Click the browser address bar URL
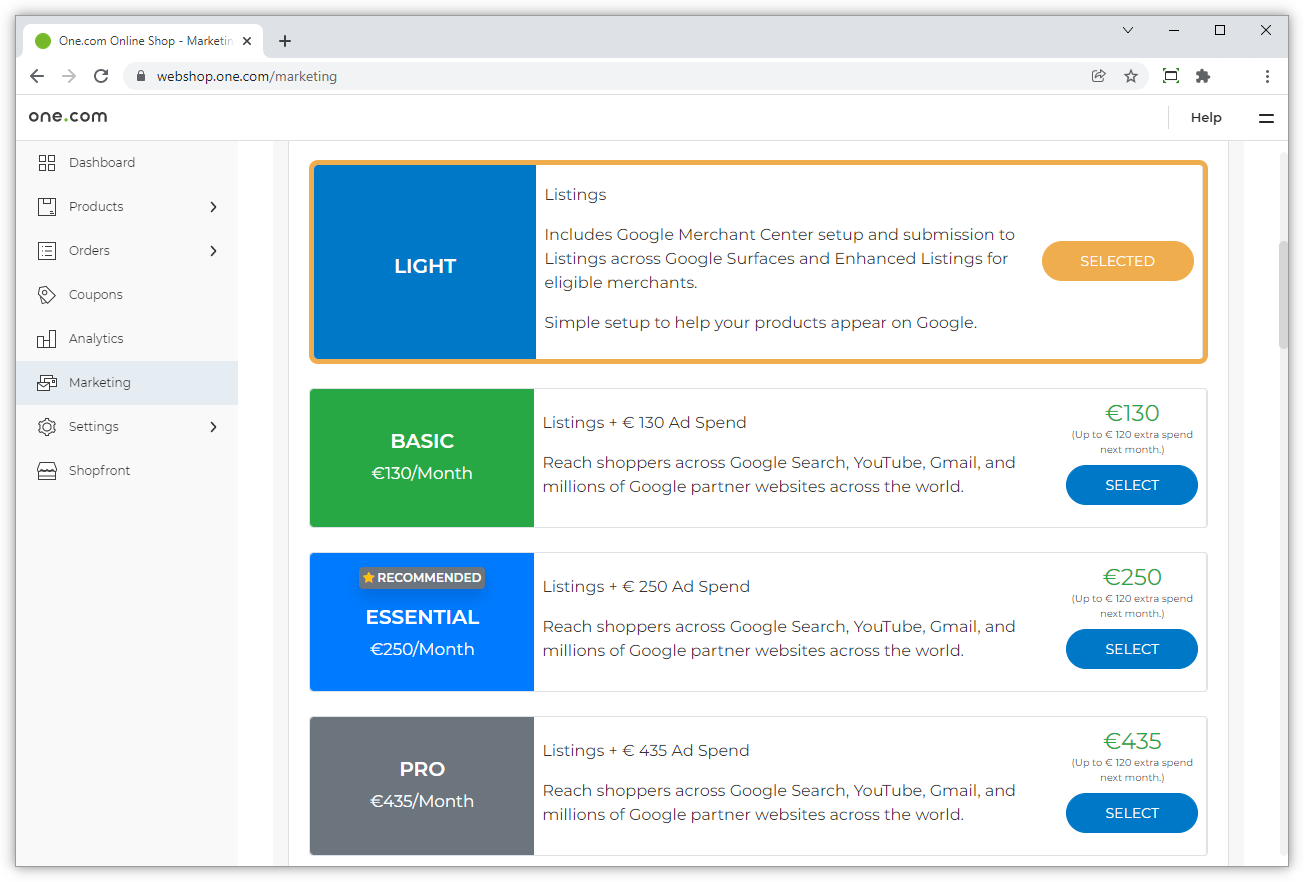 tap(247, 76)
